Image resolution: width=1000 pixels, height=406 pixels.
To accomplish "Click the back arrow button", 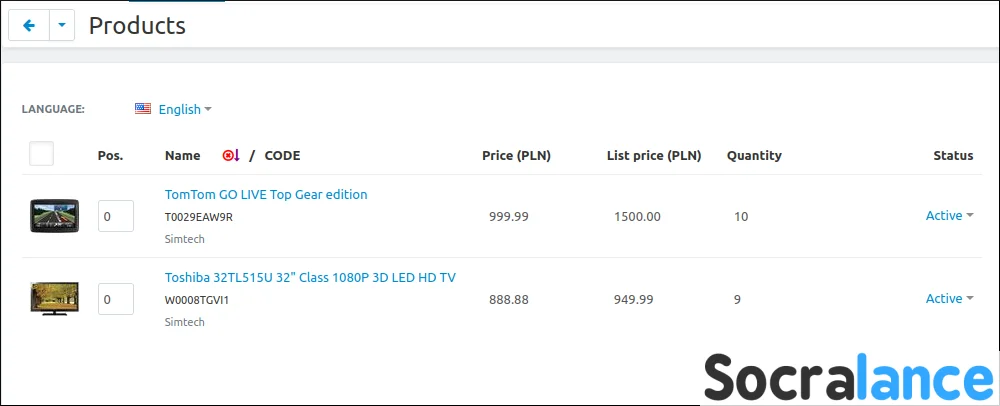I will (x=29, y=25).
